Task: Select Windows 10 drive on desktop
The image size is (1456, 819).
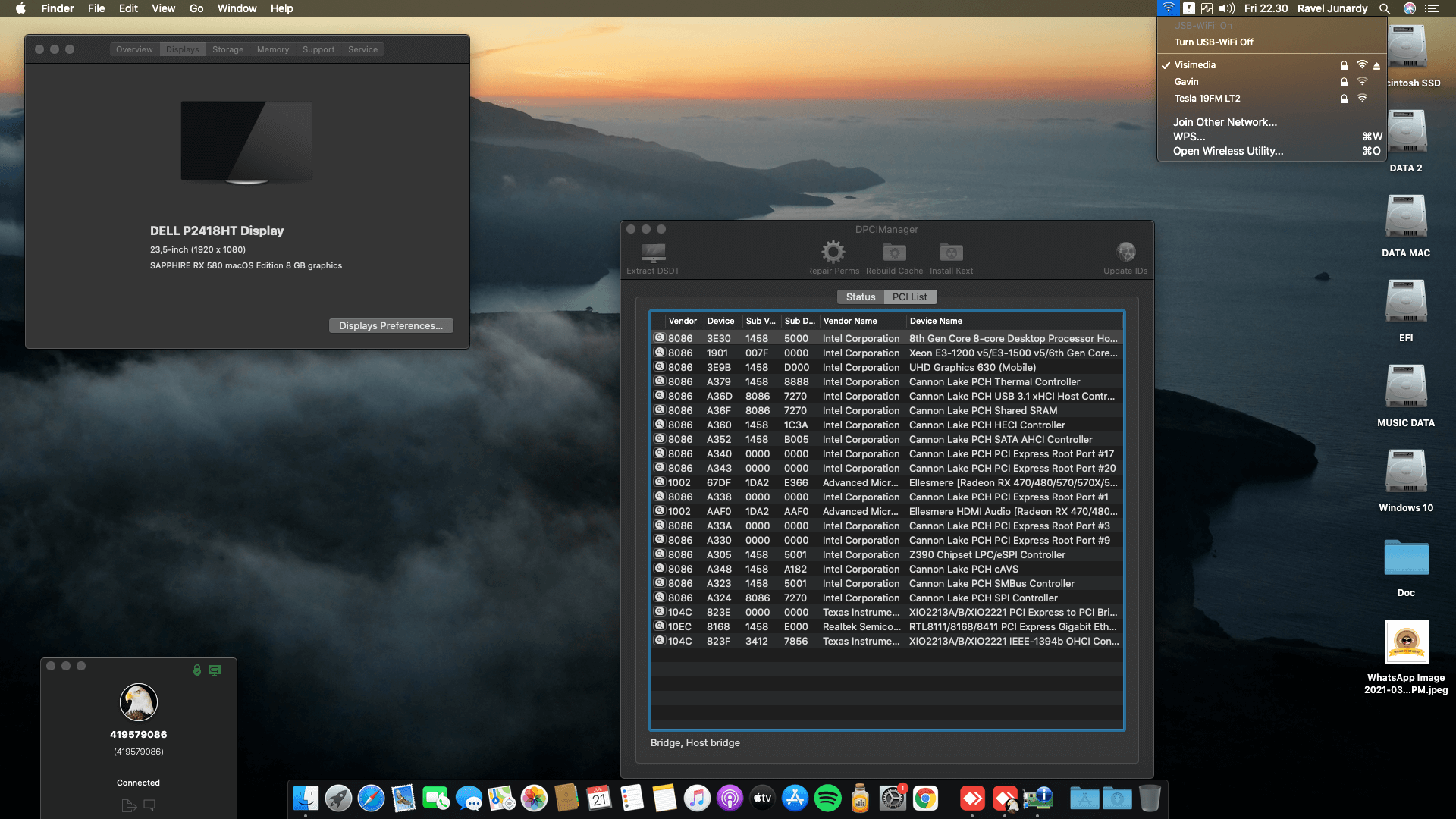Action: point(1406,471)
